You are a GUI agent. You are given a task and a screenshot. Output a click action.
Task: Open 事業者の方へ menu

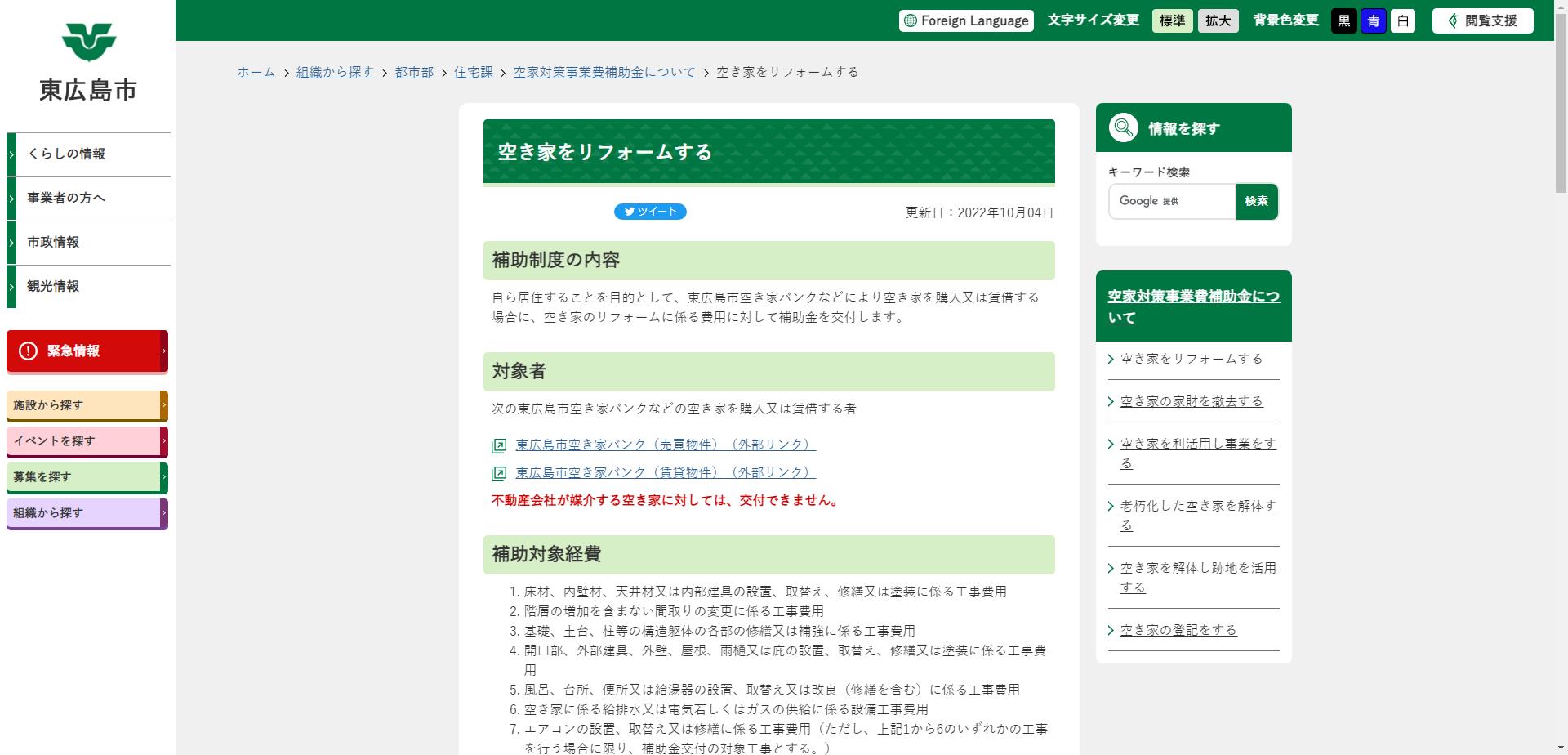point(88,199)
